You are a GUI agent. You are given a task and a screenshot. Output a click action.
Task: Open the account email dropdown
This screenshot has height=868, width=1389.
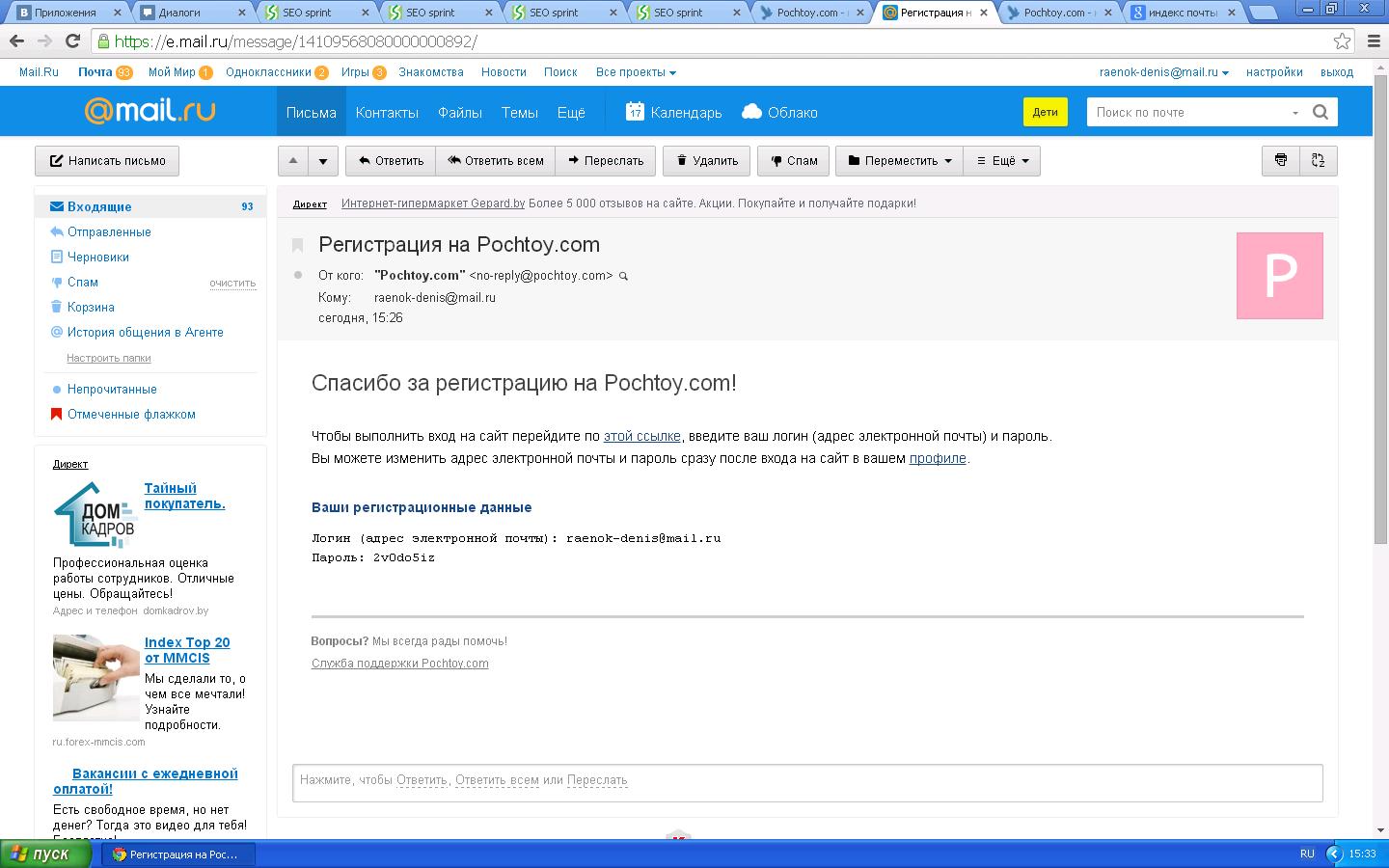[1164, 72]
